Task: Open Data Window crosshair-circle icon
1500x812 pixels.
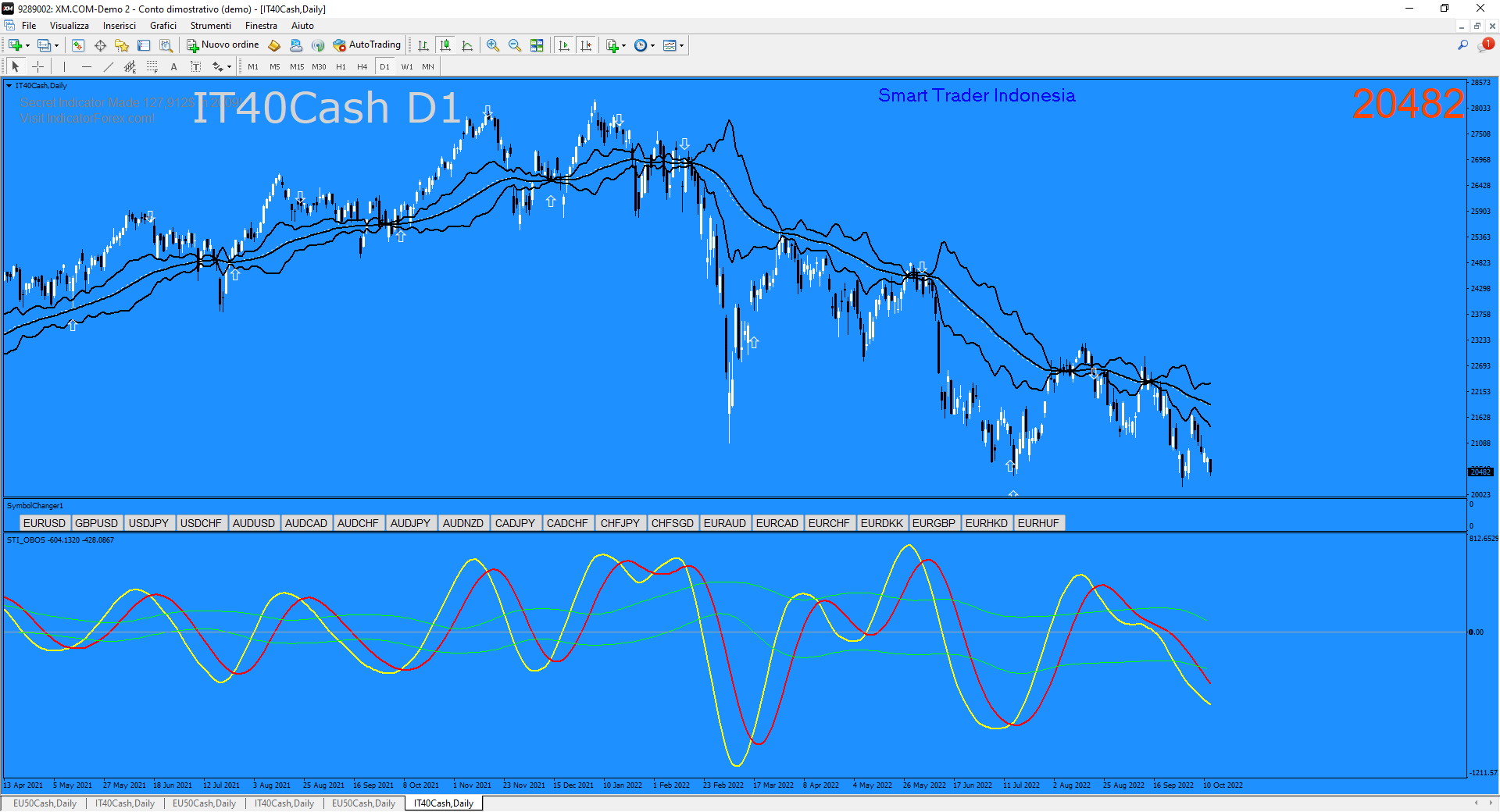Action: [x=100, y=45]
